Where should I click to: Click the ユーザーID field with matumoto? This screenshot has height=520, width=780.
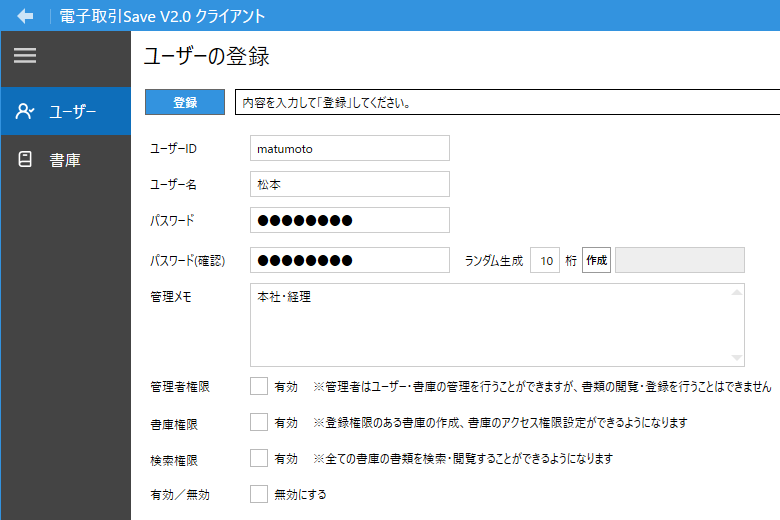pyautogui.click(x=349, y=148)
